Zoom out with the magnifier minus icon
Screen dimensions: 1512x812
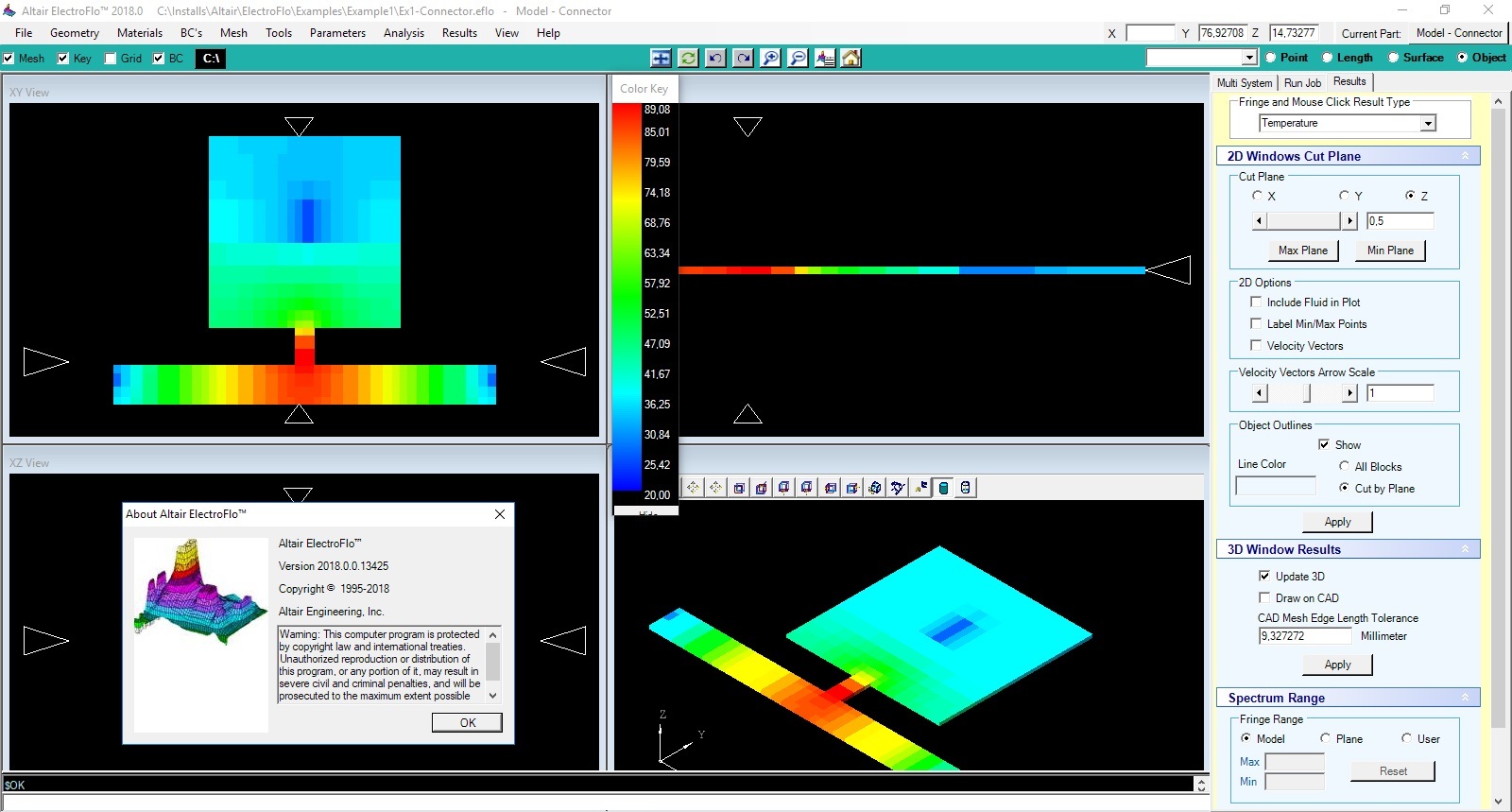(x=799, y=58)
